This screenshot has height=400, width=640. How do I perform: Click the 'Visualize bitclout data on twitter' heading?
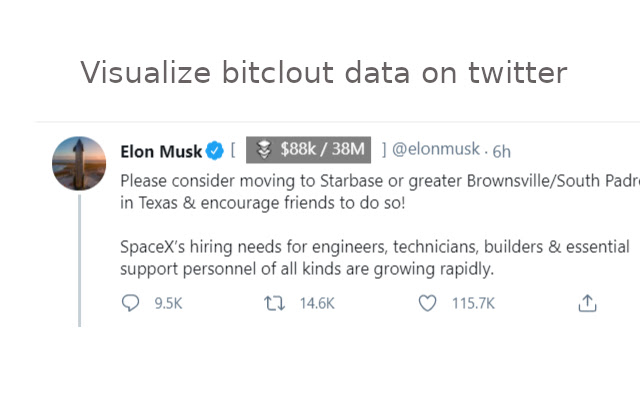click(x=323, y=73)
